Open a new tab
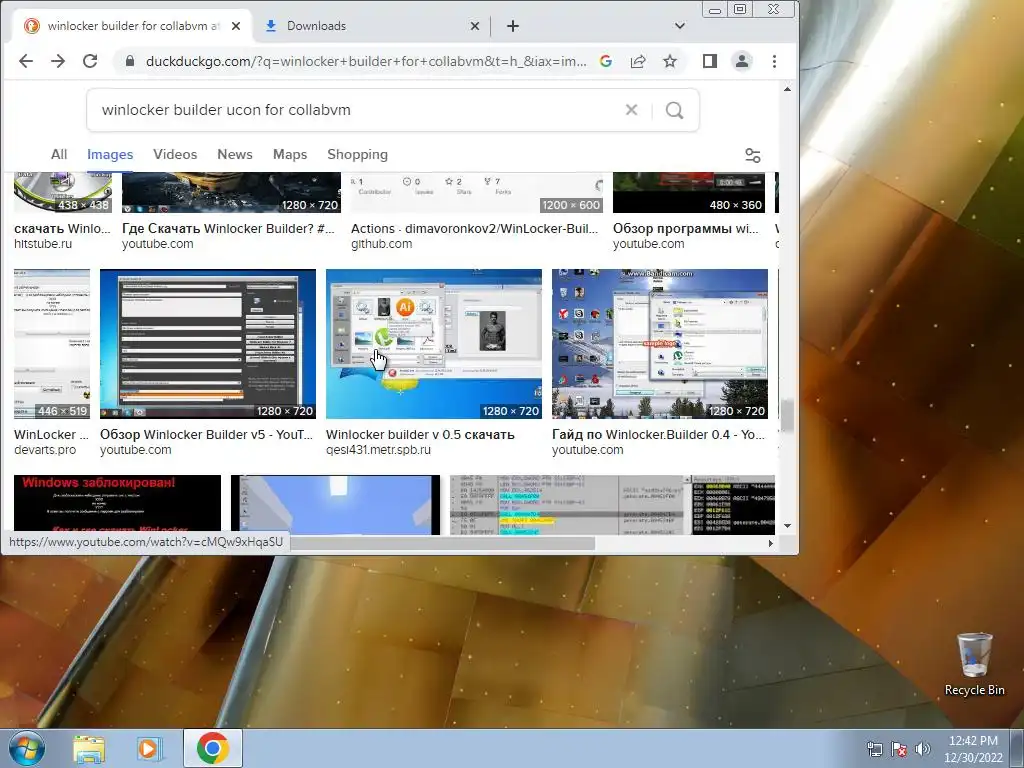Viewport: 1024px width, 768px height. [x=513, y=26]
